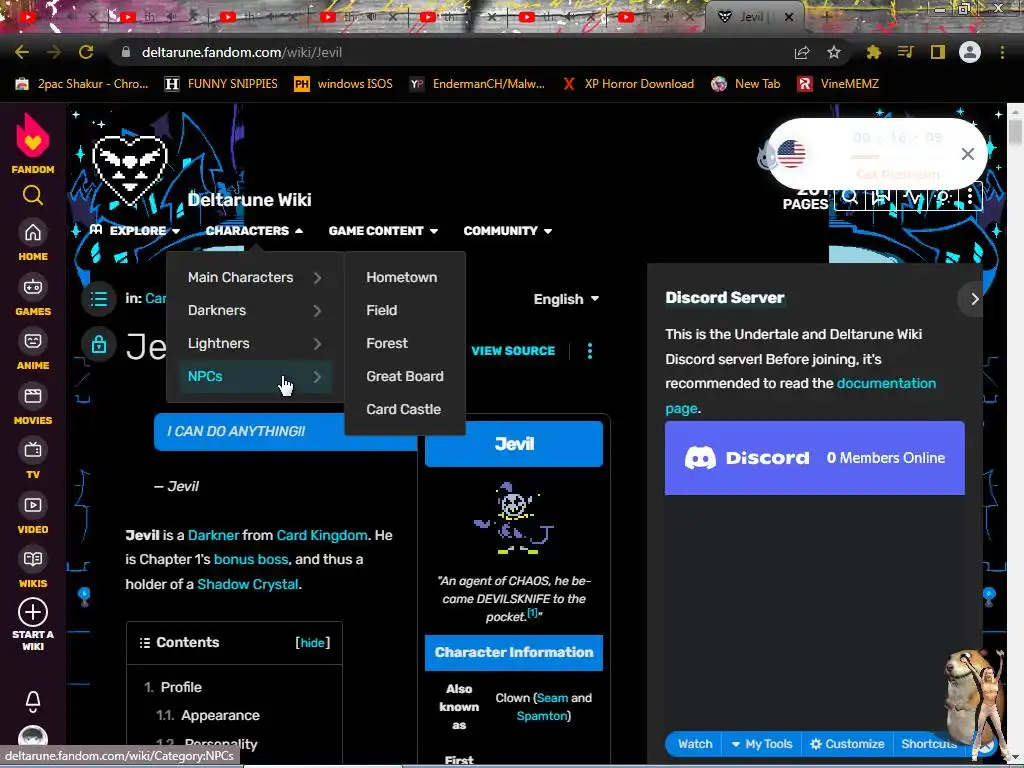Open the media control playlist icon
Image resolution: width=1024 pixels, height=768 pixels.
(x=905, y=52)
